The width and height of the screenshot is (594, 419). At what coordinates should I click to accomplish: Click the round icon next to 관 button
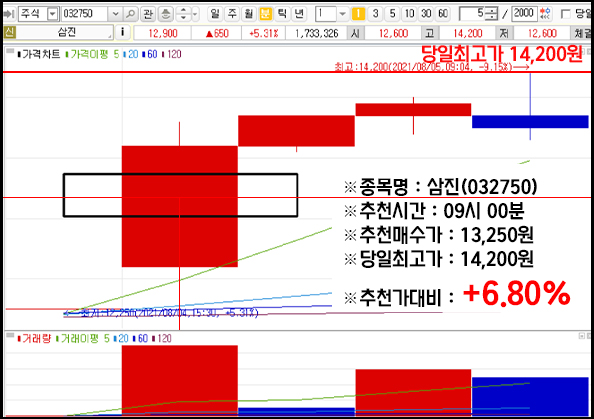tap(165, 14)
